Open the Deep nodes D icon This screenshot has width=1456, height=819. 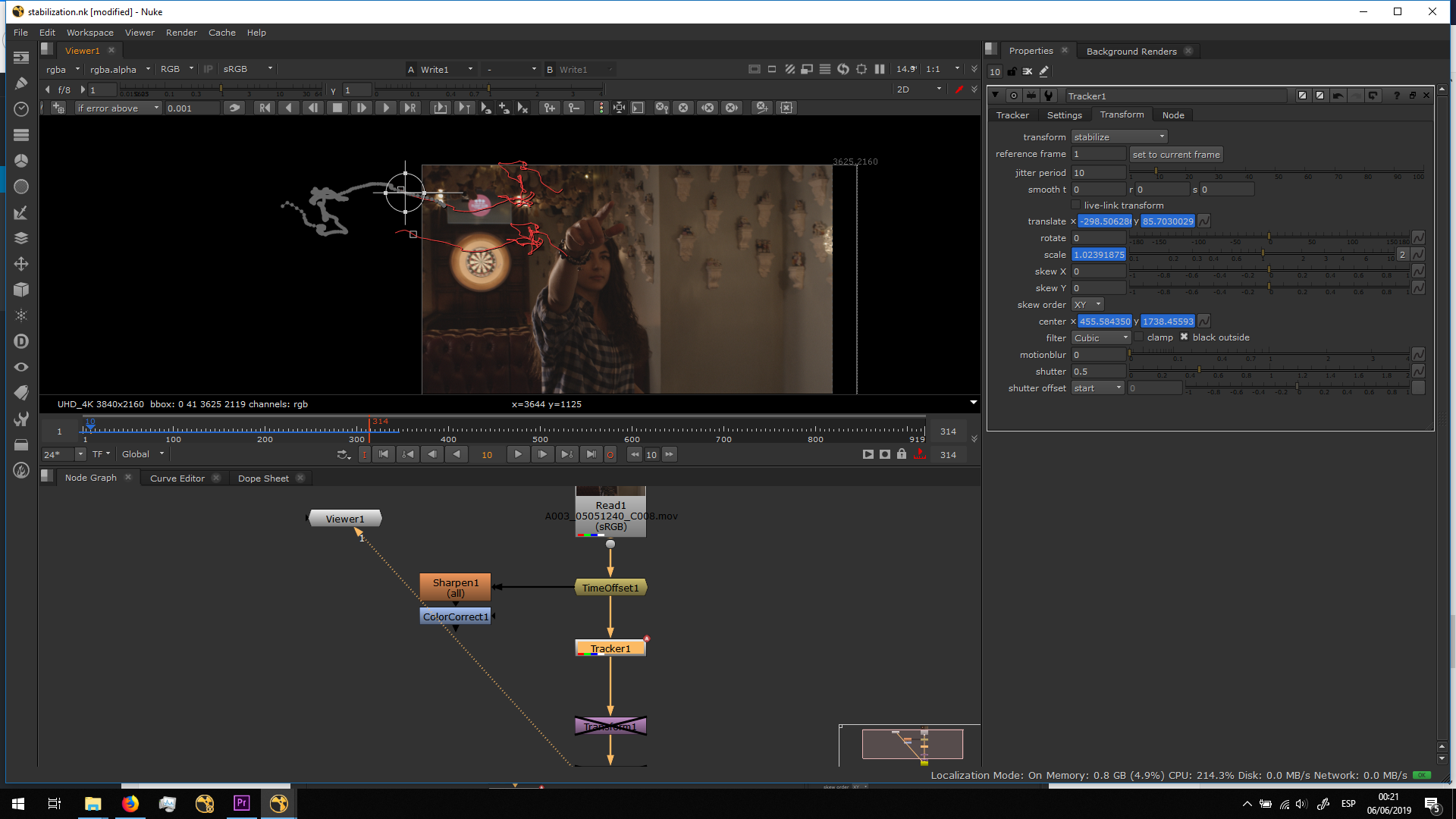point(21,341)
